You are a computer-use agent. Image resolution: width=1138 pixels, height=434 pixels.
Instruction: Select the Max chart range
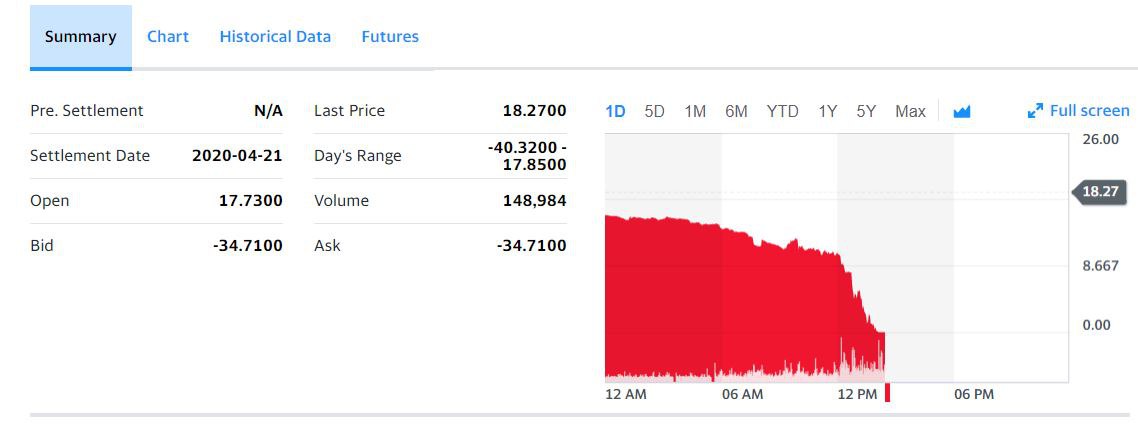[910, 112]
